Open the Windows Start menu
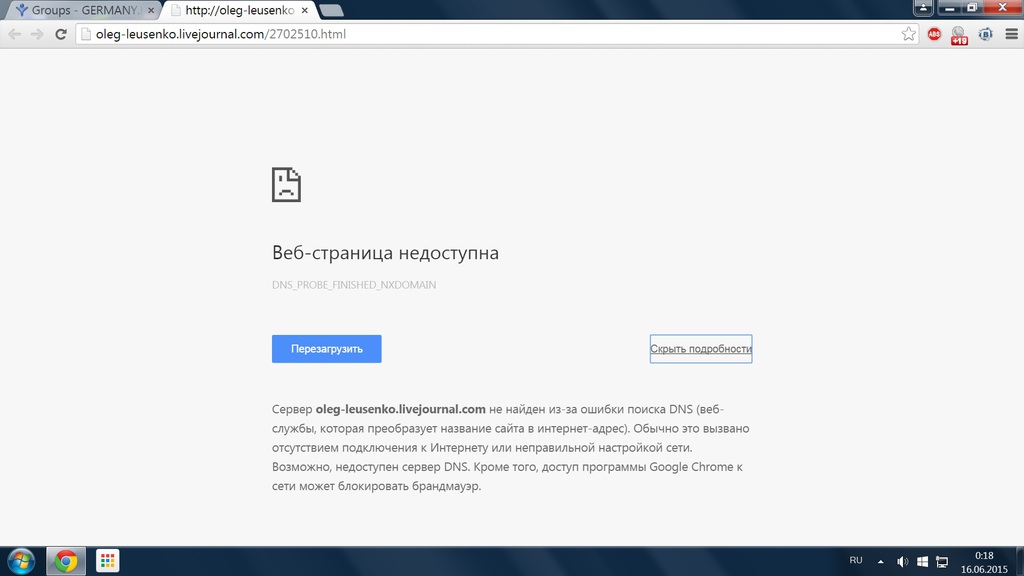This screenshot has width=1024, height=576. [x=21, y=561]
